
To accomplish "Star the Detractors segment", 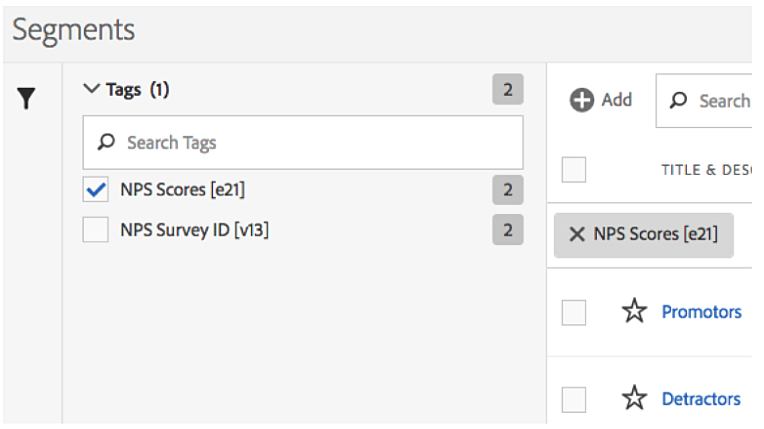I will tap(634, 398).
